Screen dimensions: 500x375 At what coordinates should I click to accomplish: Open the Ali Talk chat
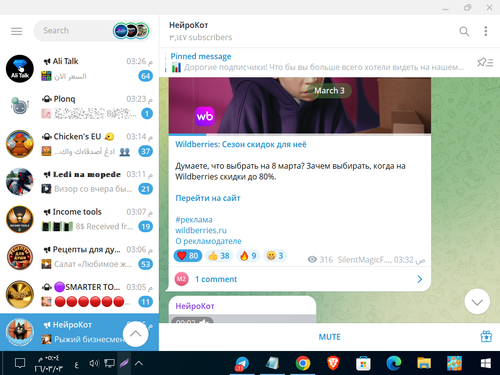coord(79,68)
